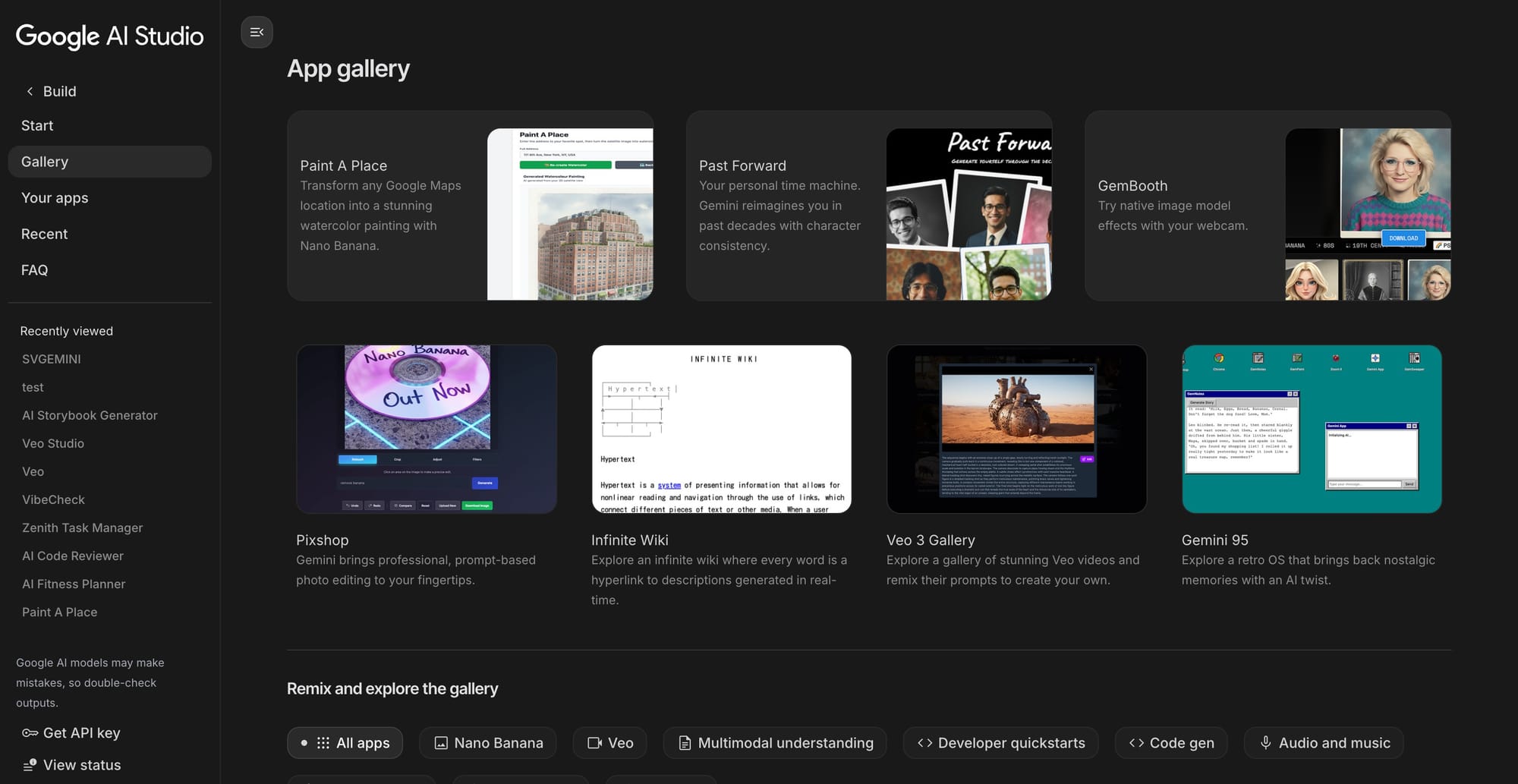Open the Pixshop app thumbnail

point(426,429)
